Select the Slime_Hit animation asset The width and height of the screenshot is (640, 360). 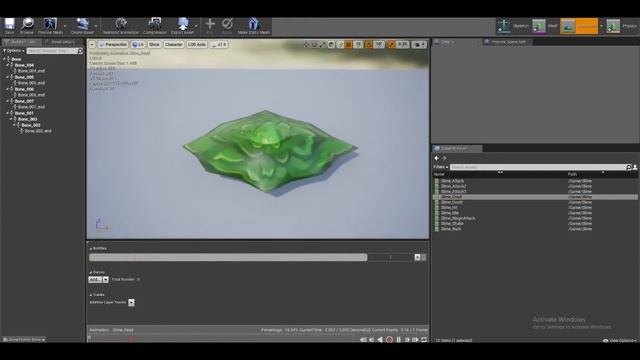pyautogui.click(x=449, y=208)
